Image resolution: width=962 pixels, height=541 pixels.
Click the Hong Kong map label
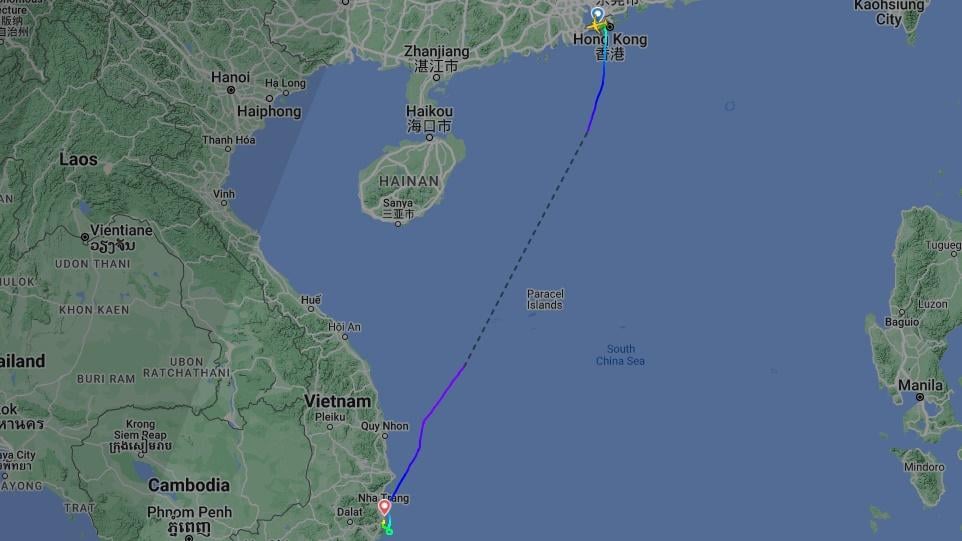pyautogui.click(x=610, y=39)
